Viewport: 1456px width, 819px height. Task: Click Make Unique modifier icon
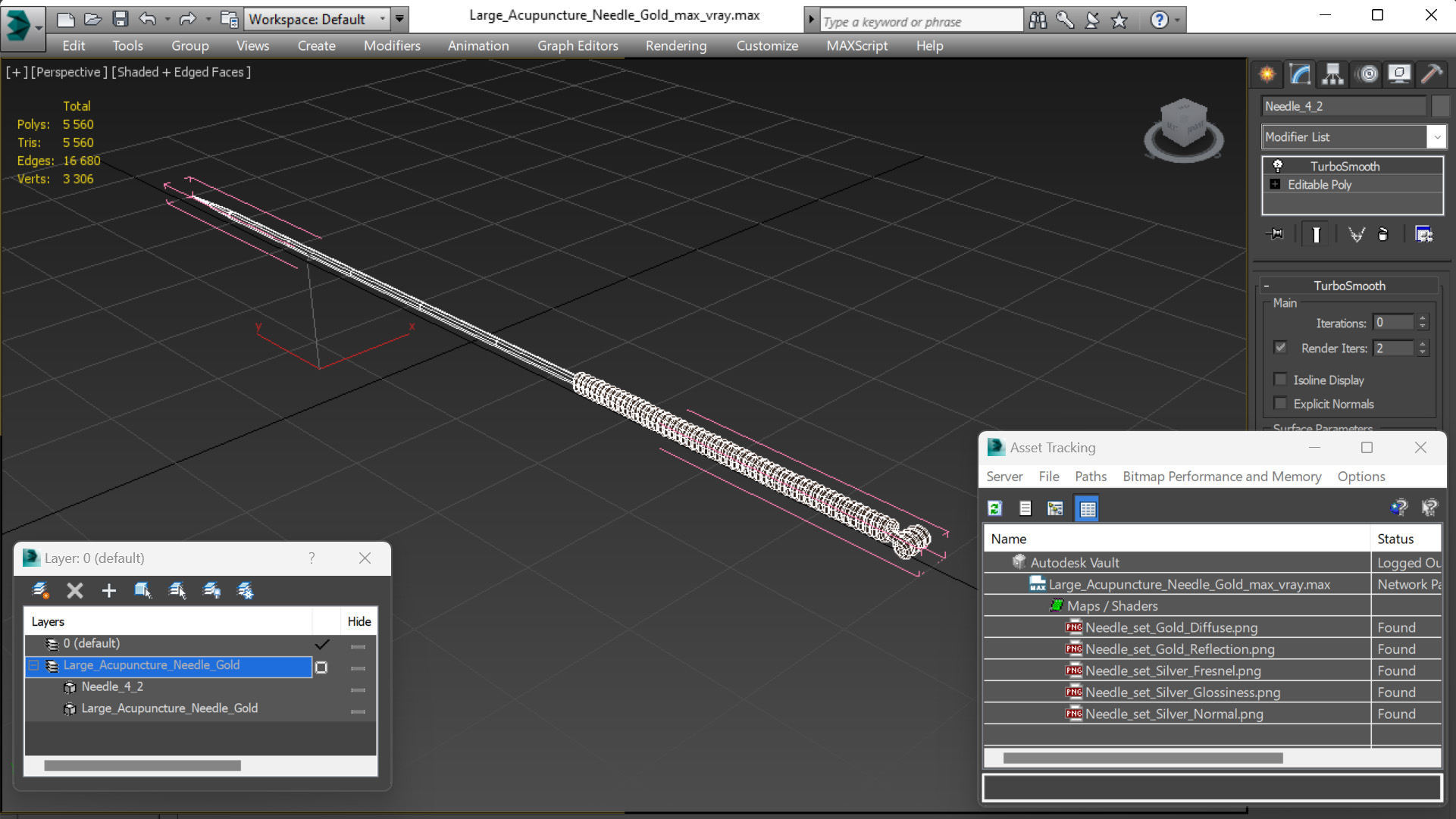pyautogui.click(x=1356, y=234)
